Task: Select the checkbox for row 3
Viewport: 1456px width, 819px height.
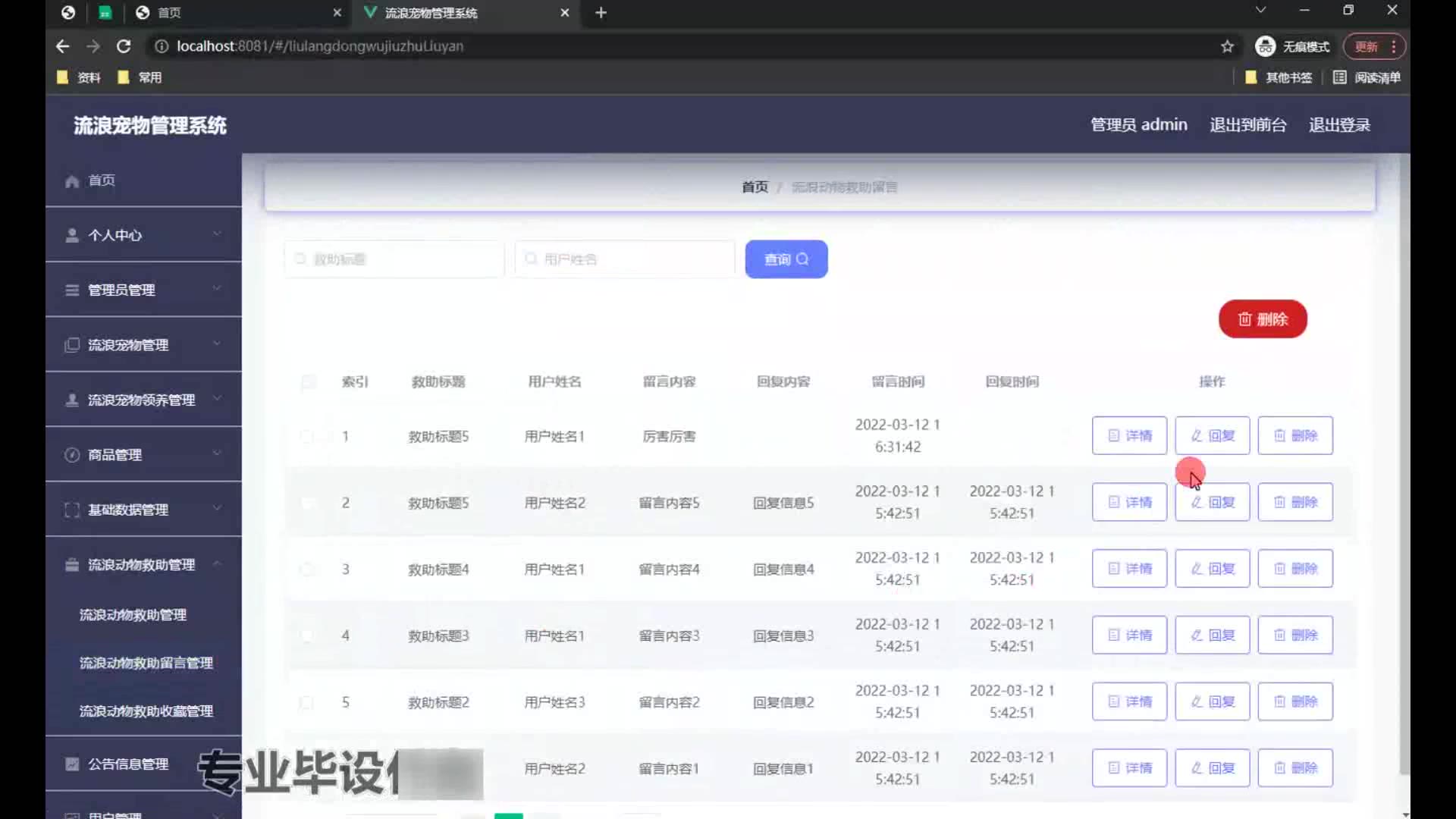Action: point(306,570)
